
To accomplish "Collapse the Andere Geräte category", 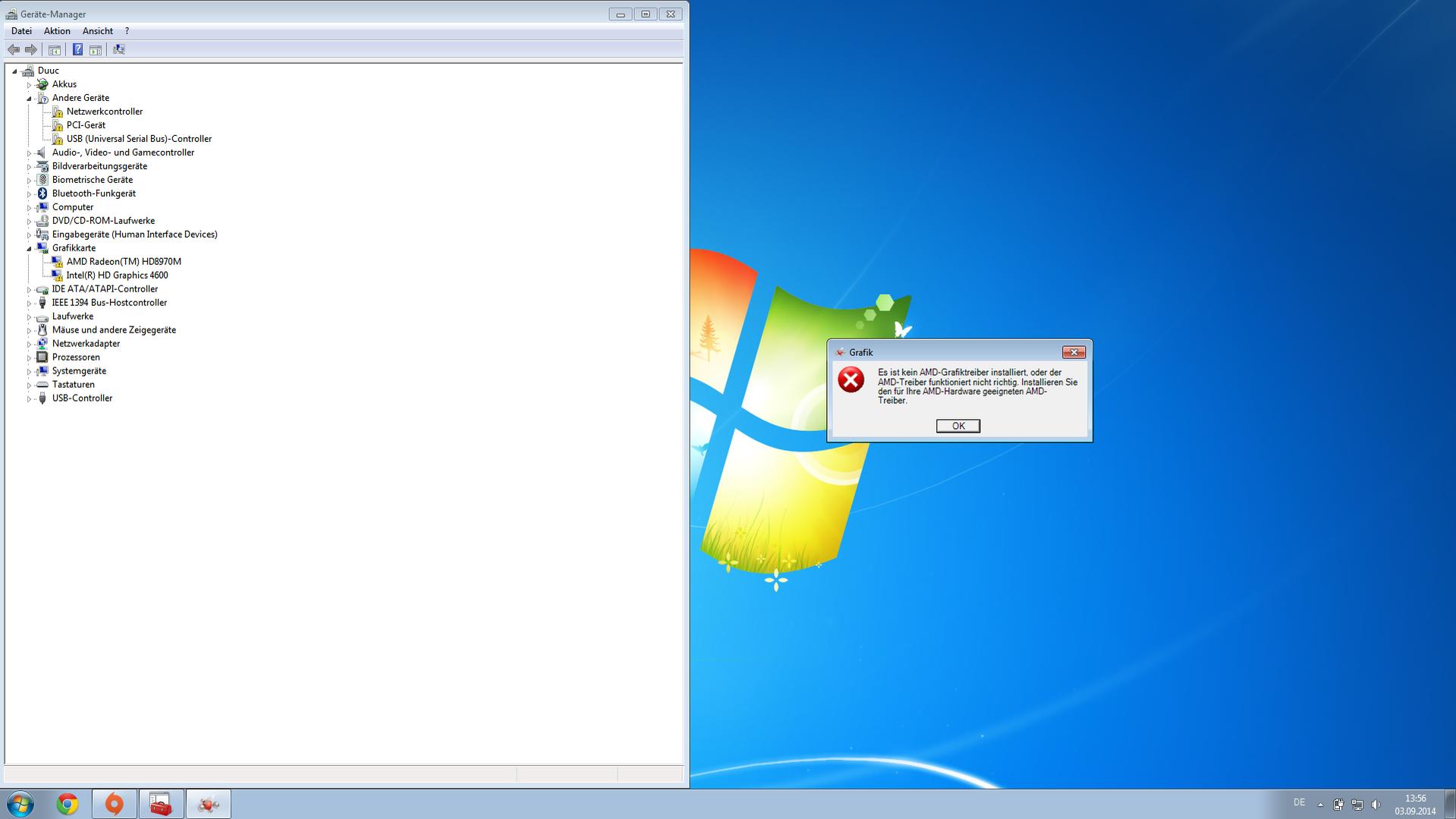I will click(29, 98).
